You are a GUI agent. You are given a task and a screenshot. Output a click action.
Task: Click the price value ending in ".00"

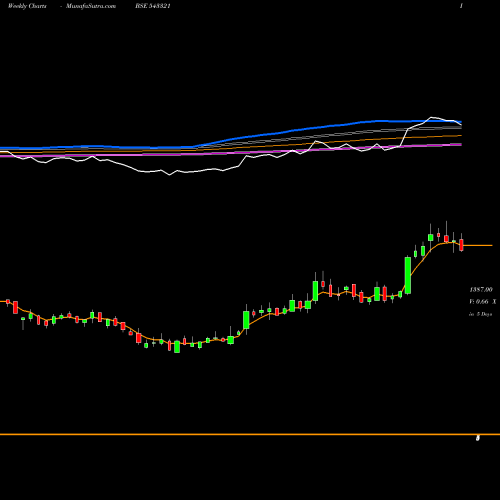coord(481,289)
